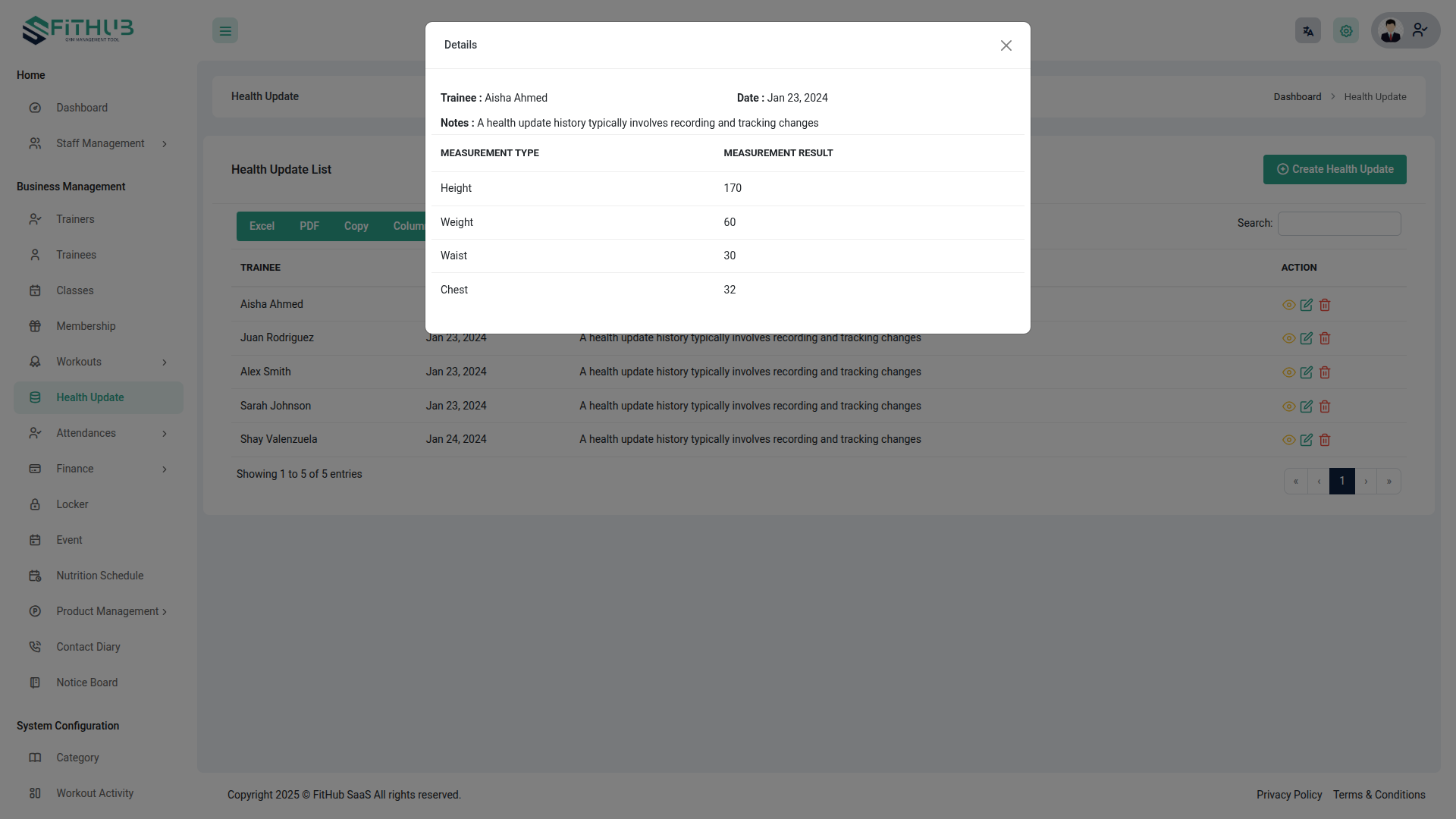Image resolution: width=1456 pixels, height=819 pixels.
Task: Go to the Trainees sidebar page
Action: [76, 255]
